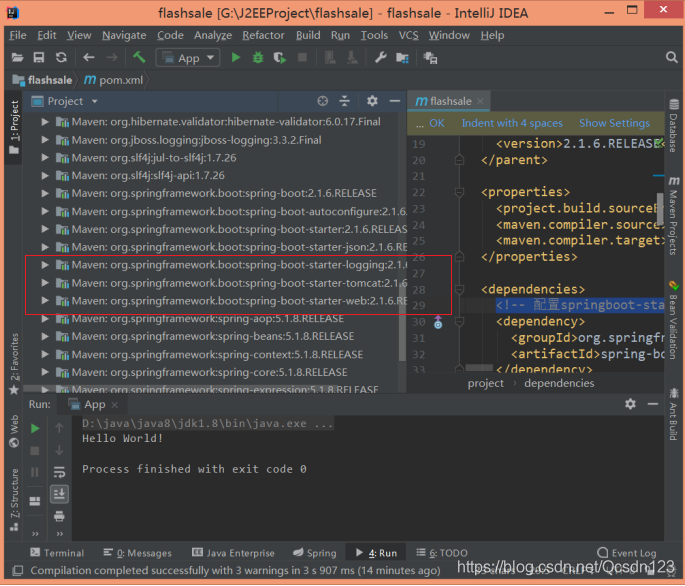Expand hibernate-validator Maven library

[45, 122]
